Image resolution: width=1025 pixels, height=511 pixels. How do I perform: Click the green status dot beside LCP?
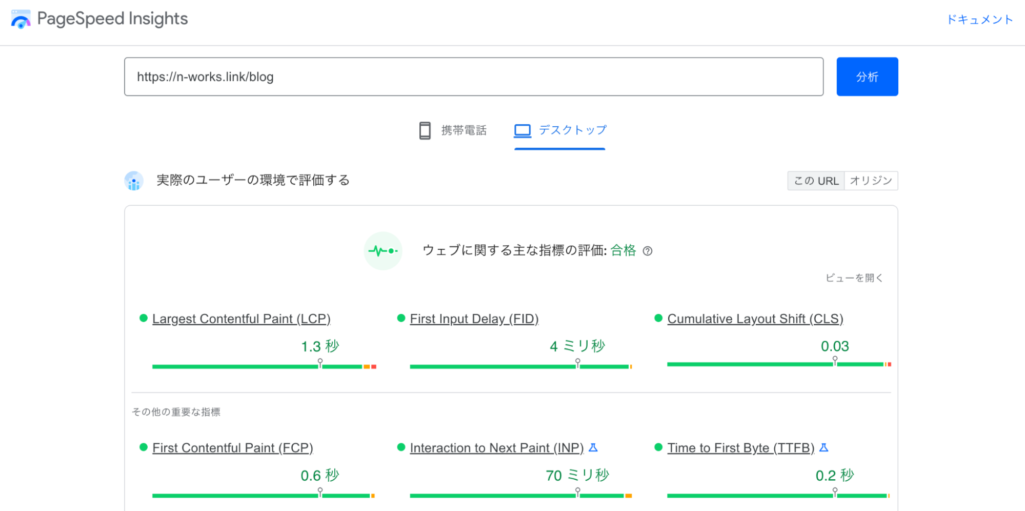(x=143, y=318)
